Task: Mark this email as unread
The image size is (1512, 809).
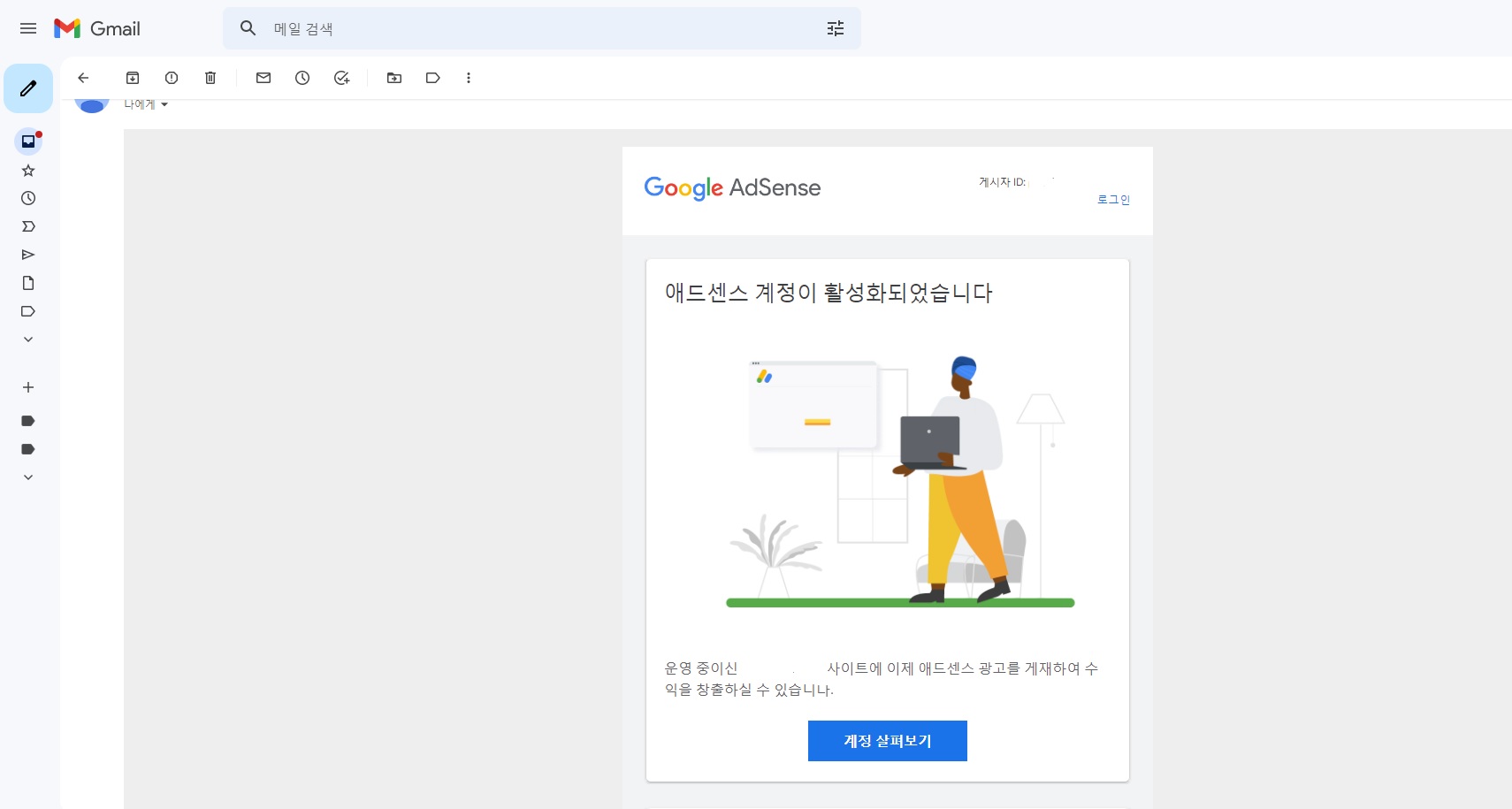Action: (263, 78)
